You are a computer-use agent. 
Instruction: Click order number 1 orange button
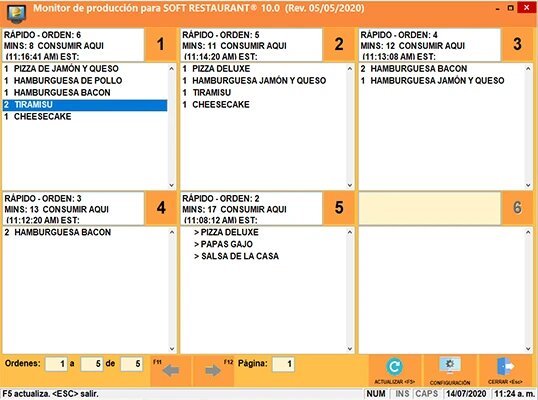click(160, 44)
